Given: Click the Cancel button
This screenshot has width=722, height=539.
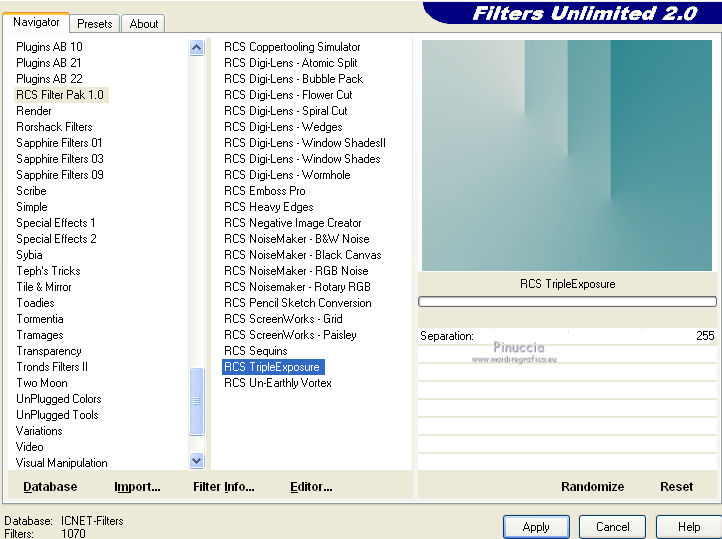Looking at the screenshot, I should click(x=612, y=527).
